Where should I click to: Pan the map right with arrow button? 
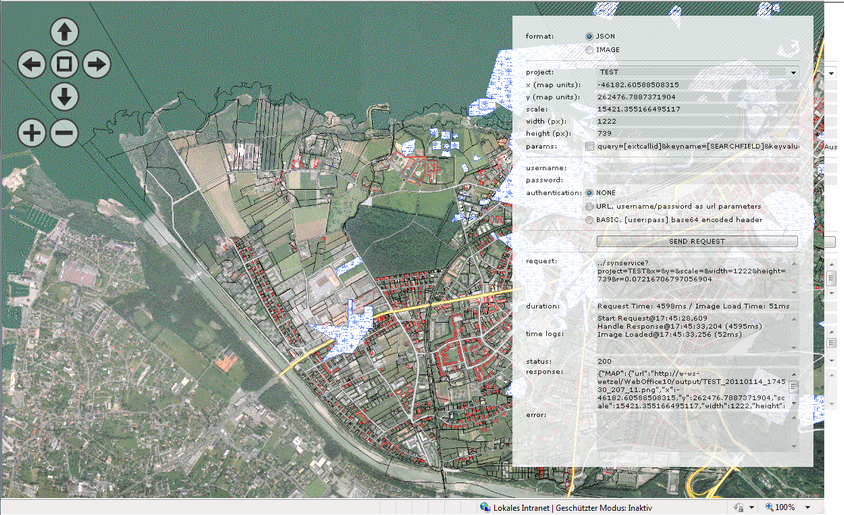point(96,65)
